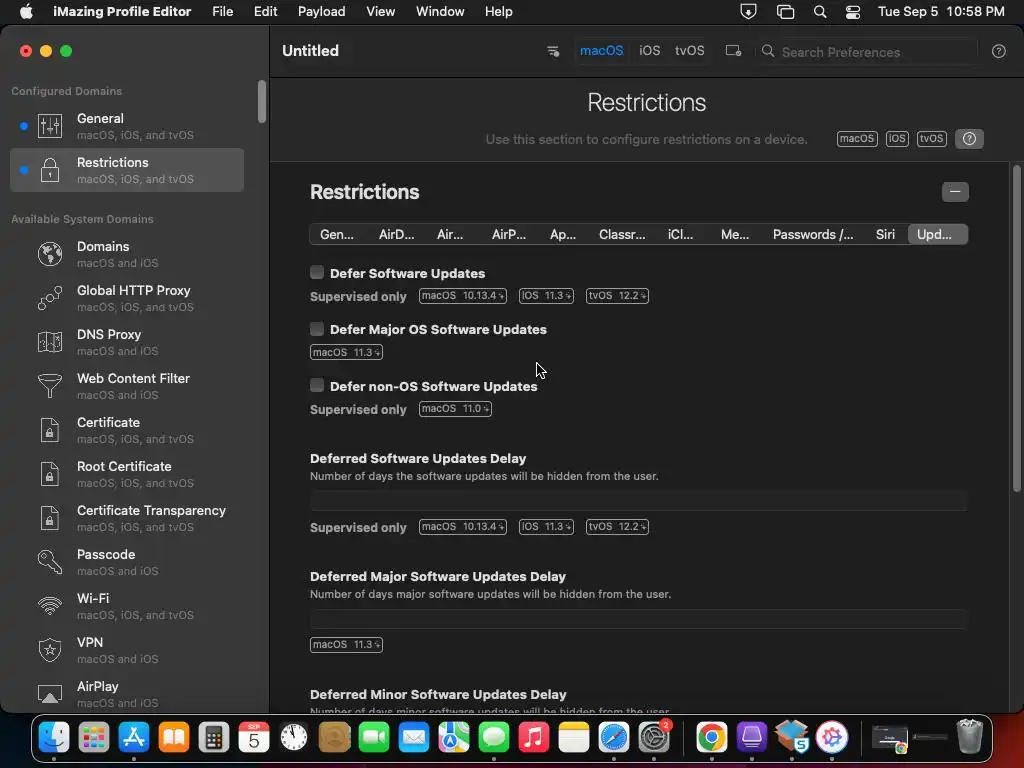
Task: Collapse the Restrictions section minus button
Action: click(955, 192)
